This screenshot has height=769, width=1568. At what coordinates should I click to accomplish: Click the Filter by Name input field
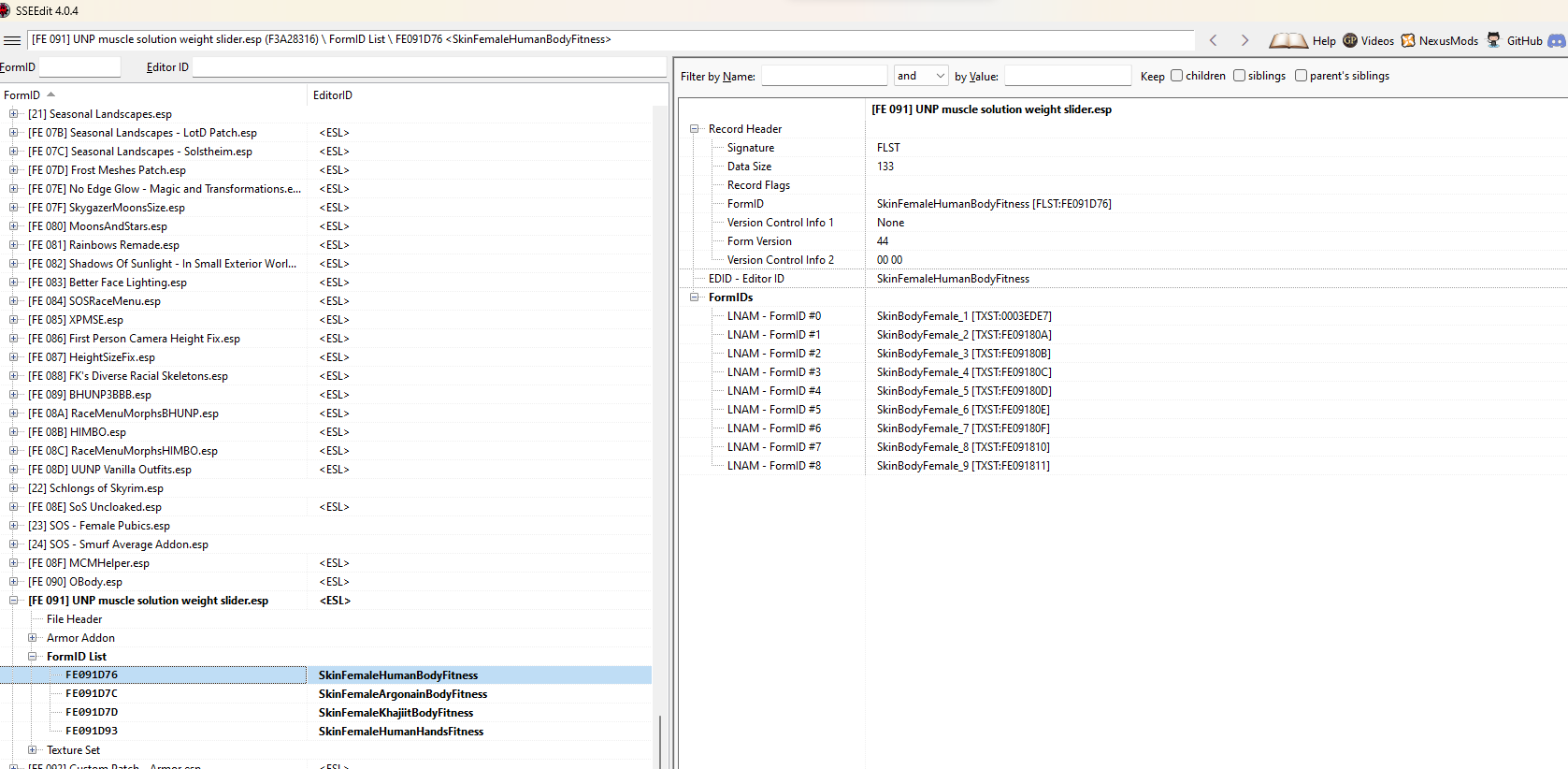pos(824,76)
